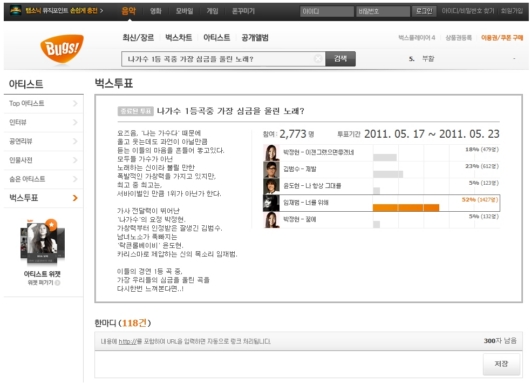This screenshot has width=531, height=383.
Task: Click the star badge on artist widget
Action: pyautogui.click(x=51, y=225)
